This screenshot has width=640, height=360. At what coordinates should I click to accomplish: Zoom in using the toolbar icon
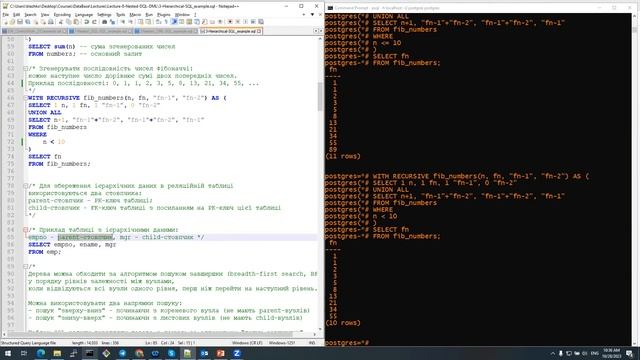[x=122, y=22]
